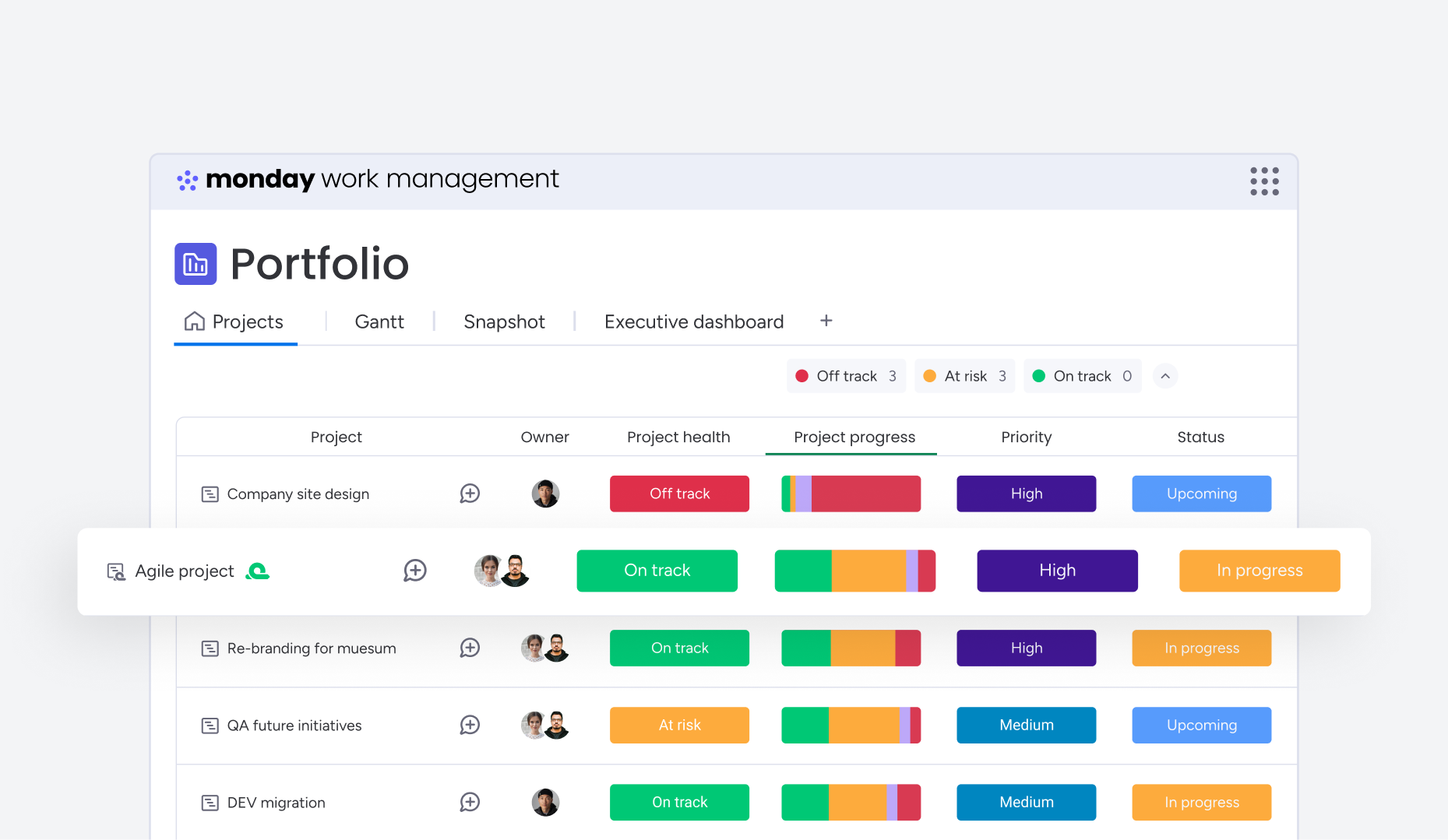Click owner avatar for DEV migration
1448x840 pixels.
(x=545, y=802)
